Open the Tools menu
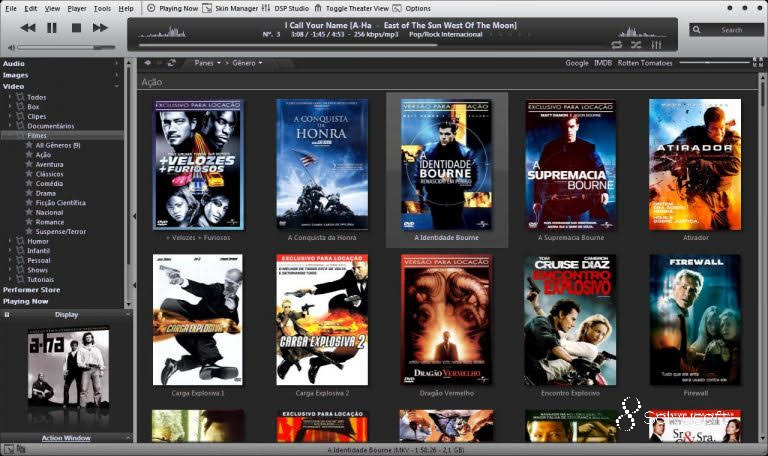This screenshot has width=768, height=456. pos(102,8)
